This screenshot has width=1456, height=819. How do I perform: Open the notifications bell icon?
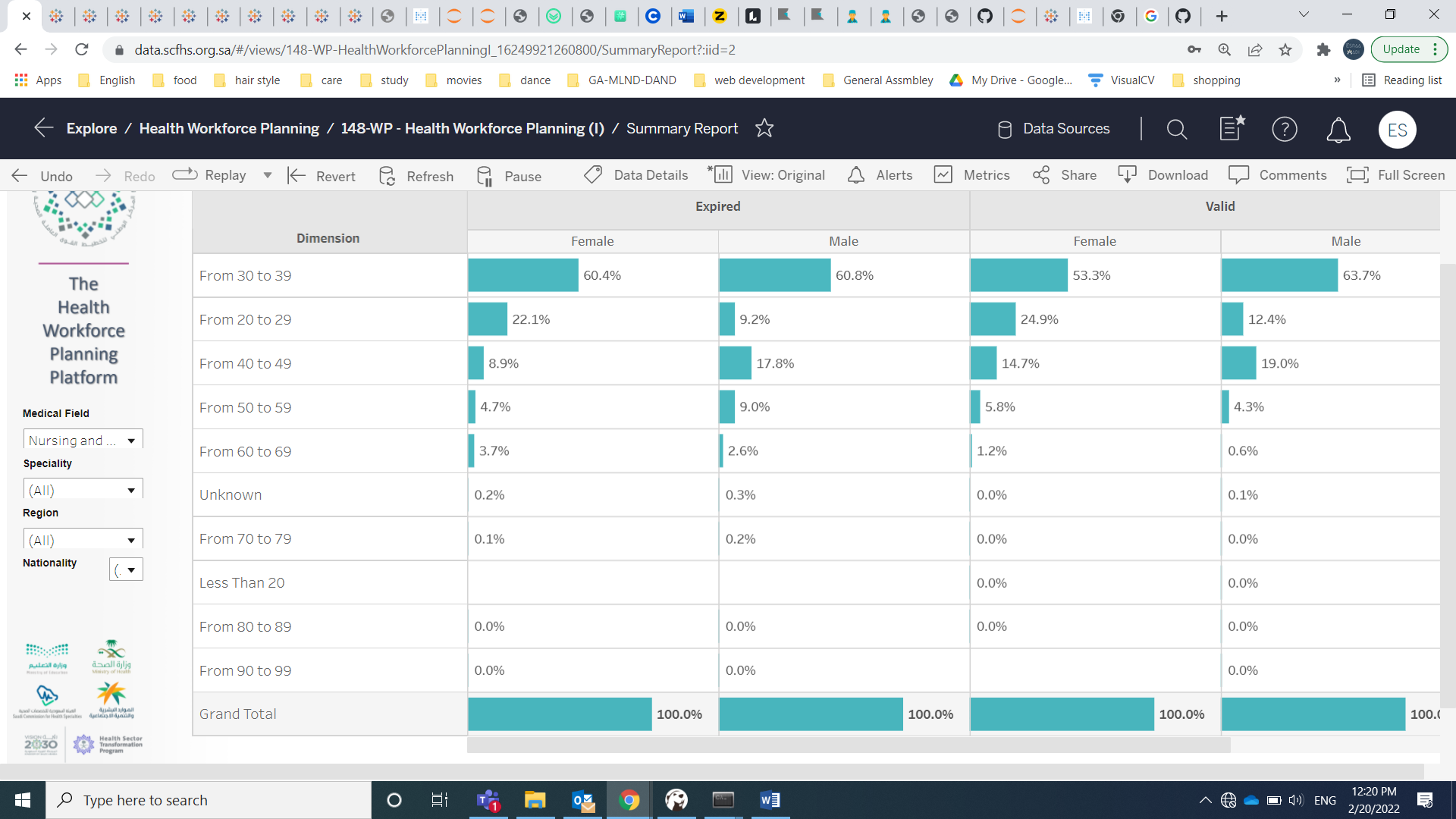[1338, 130]
